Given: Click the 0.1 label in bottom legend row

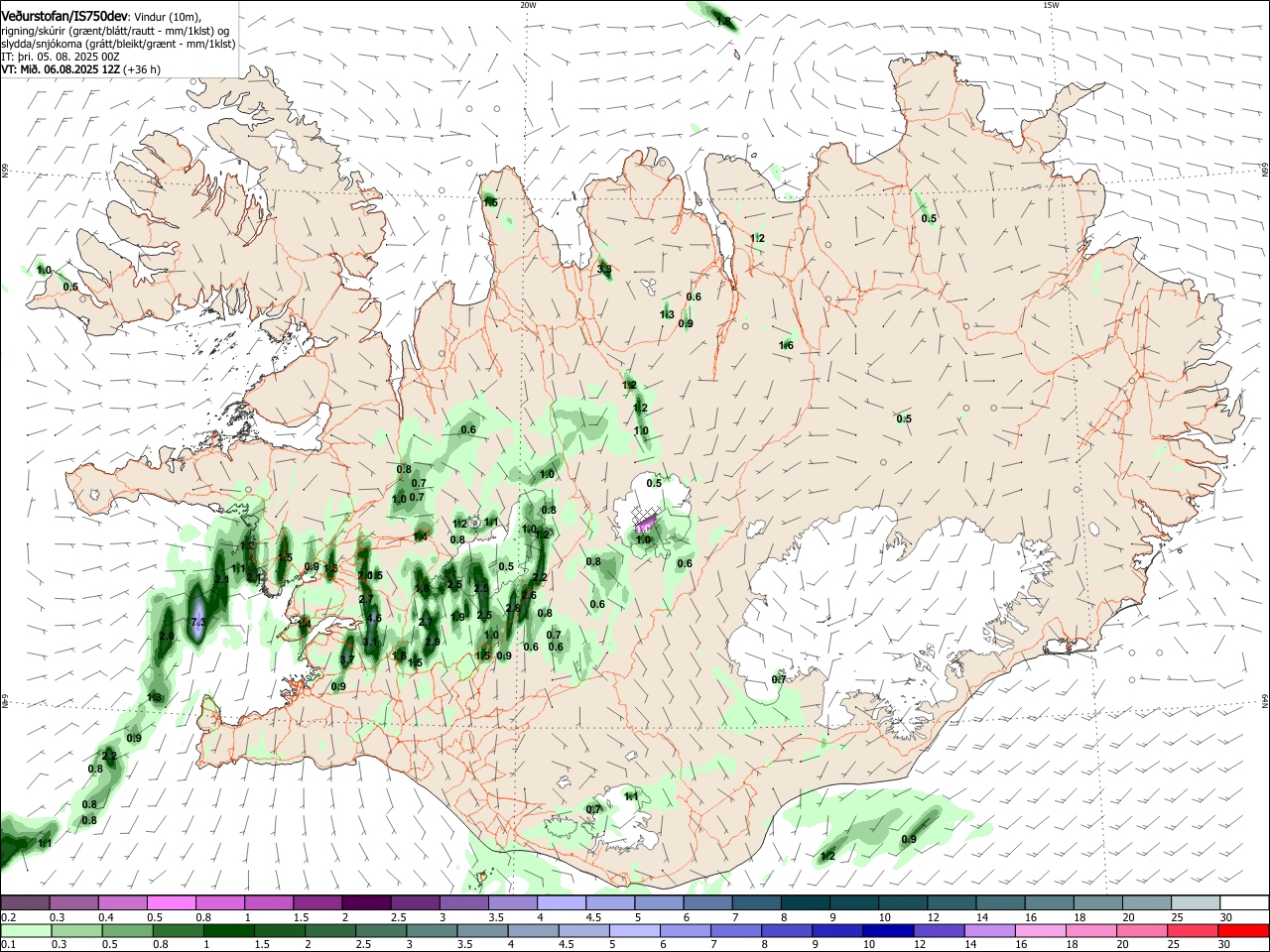Looking at the screenshot, I should 8,943.
